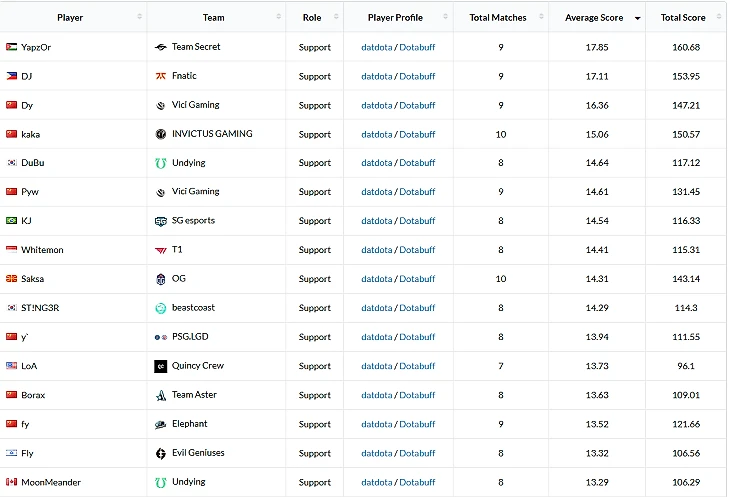Click the beastcoast team logo

click(x=161, y=308)
